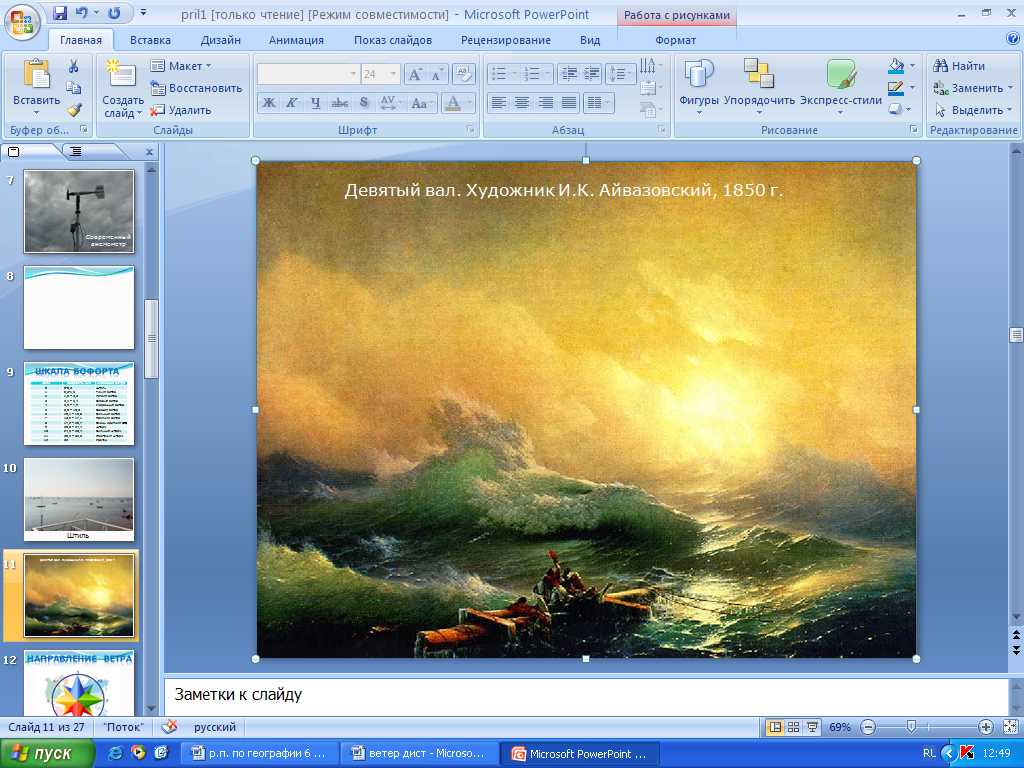1024x768 pixels.
Task: Customize the Quick Access Toolbar dropdown
Action: click(x=143, y=13)
